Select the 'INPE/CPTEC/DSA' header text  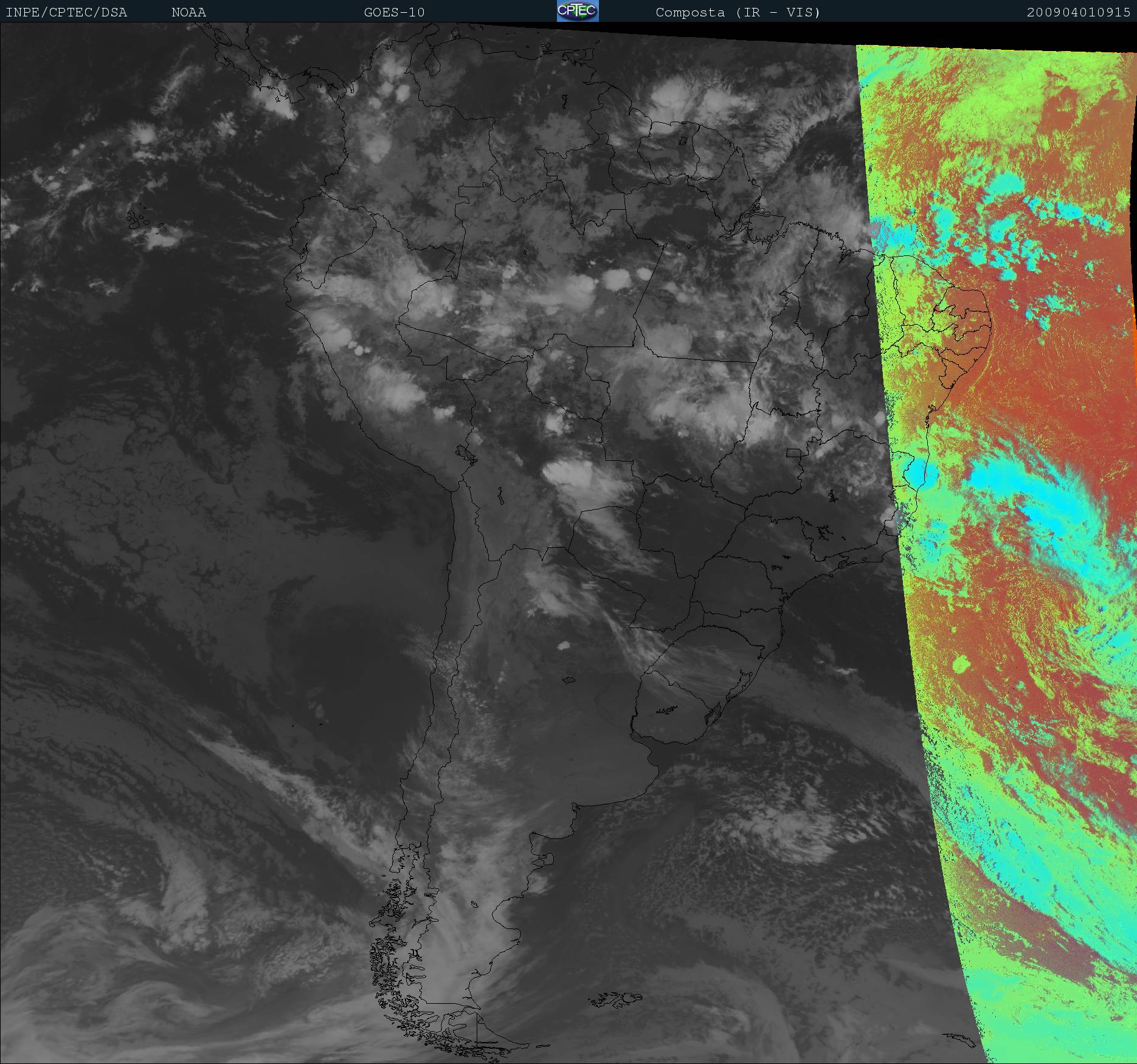point(66,12)
